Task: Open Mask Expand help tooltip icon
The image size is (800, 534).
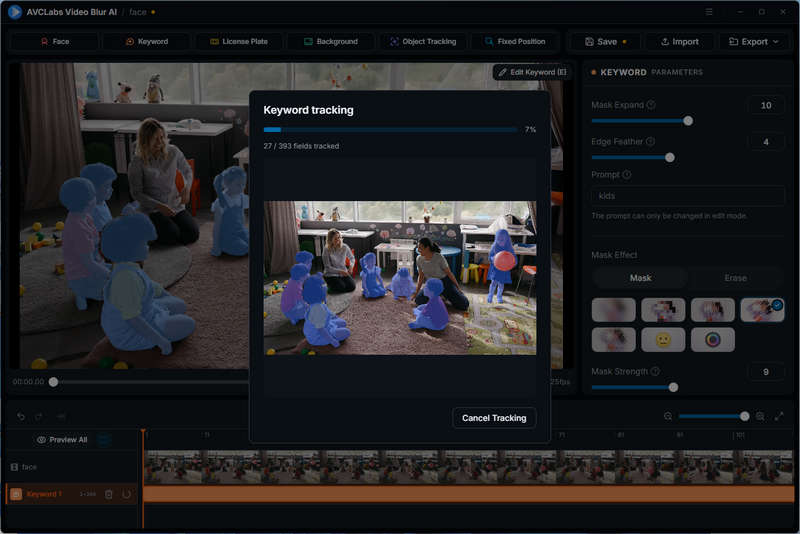Action: [651, 105]
